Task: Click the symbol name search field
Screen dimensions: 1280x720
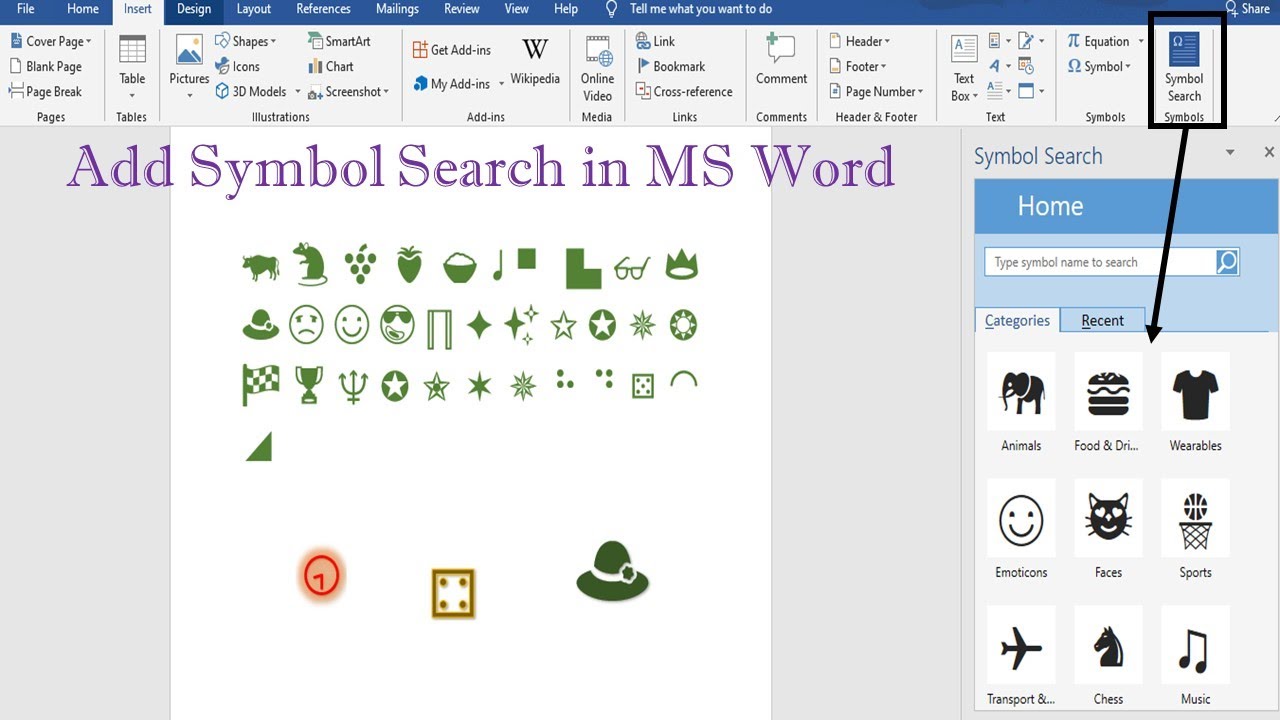Action: click(x=1100, y=262)
